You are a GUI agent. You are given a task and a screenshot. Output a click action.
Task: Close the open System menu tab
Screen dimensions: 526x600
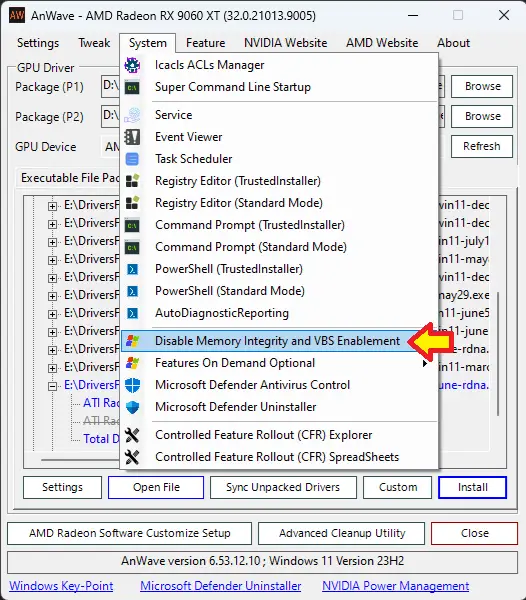(148, 43)
